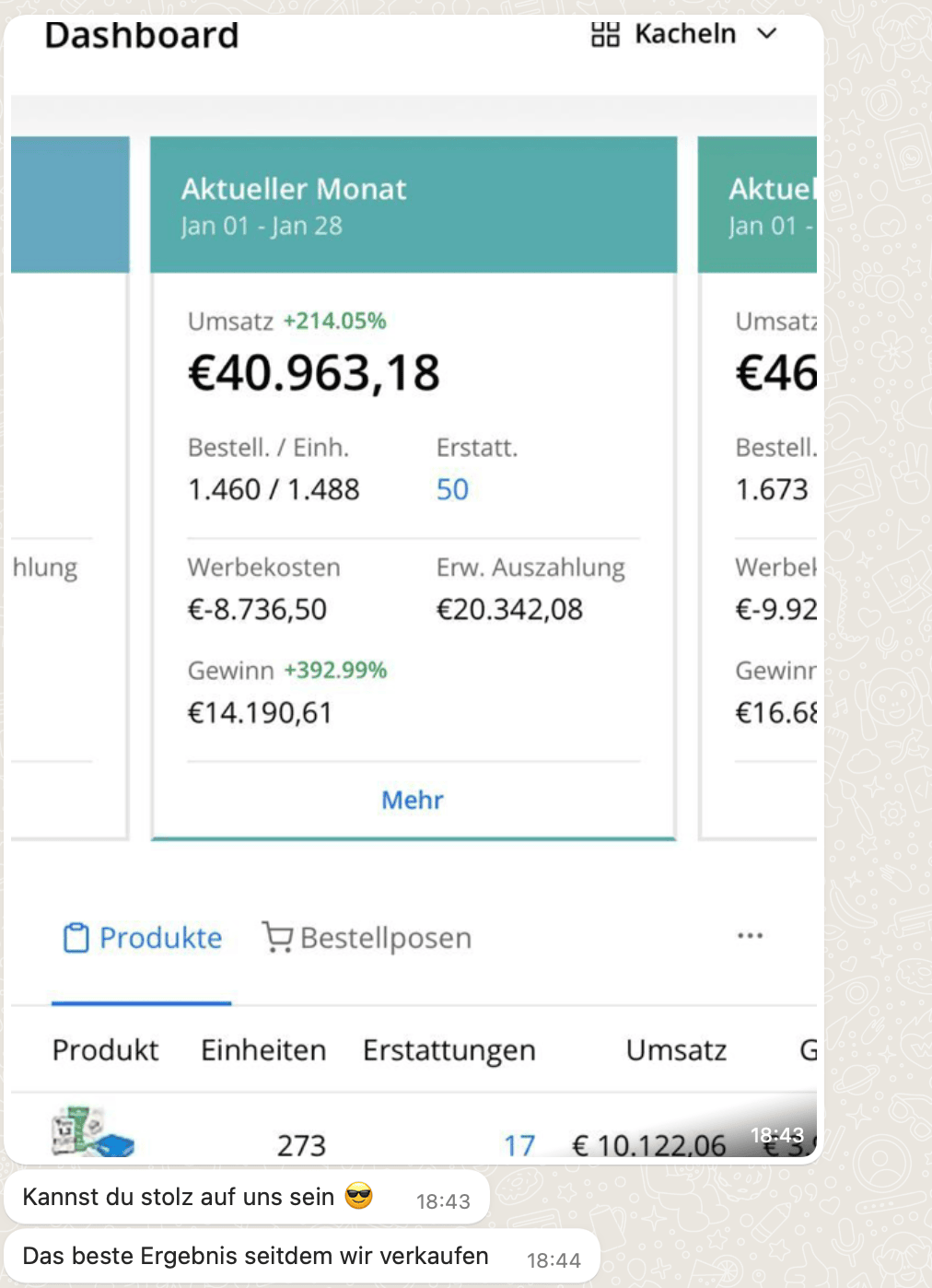Sort by the Erstattungen column header

(x=449, y=1050)
